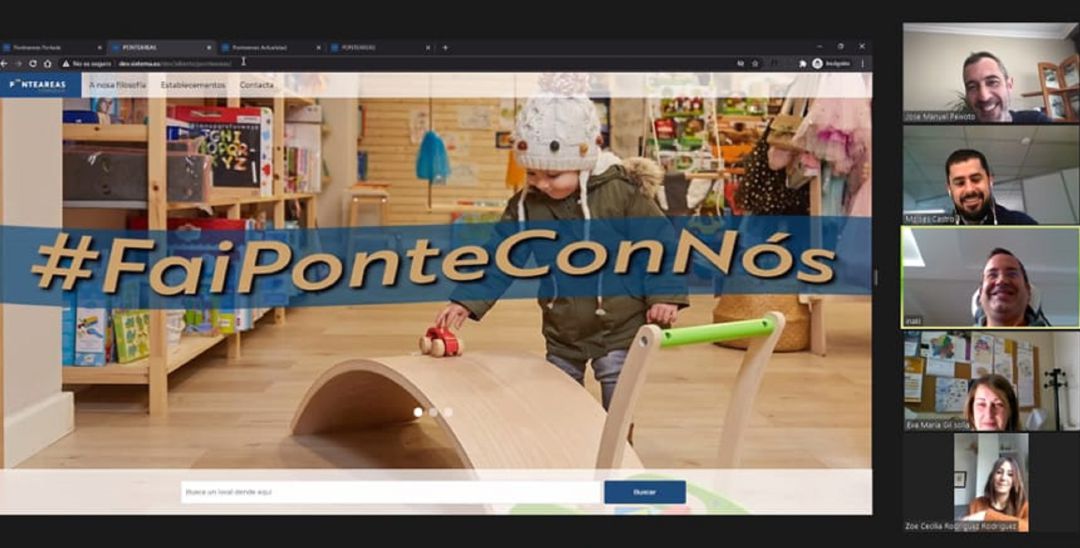Click the divider handle beside the video panel
1080x548 pixels.
click(876, 277)
